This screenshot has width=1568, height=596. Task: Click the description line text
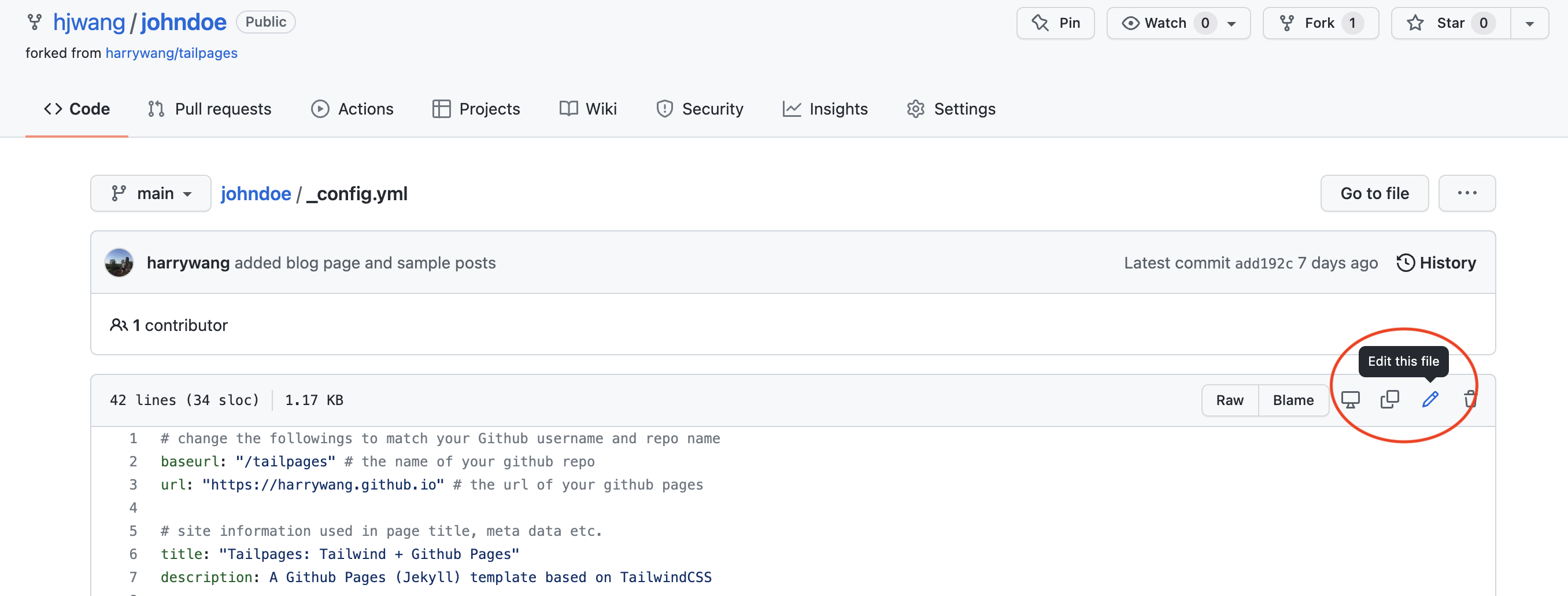pos(437,577)
